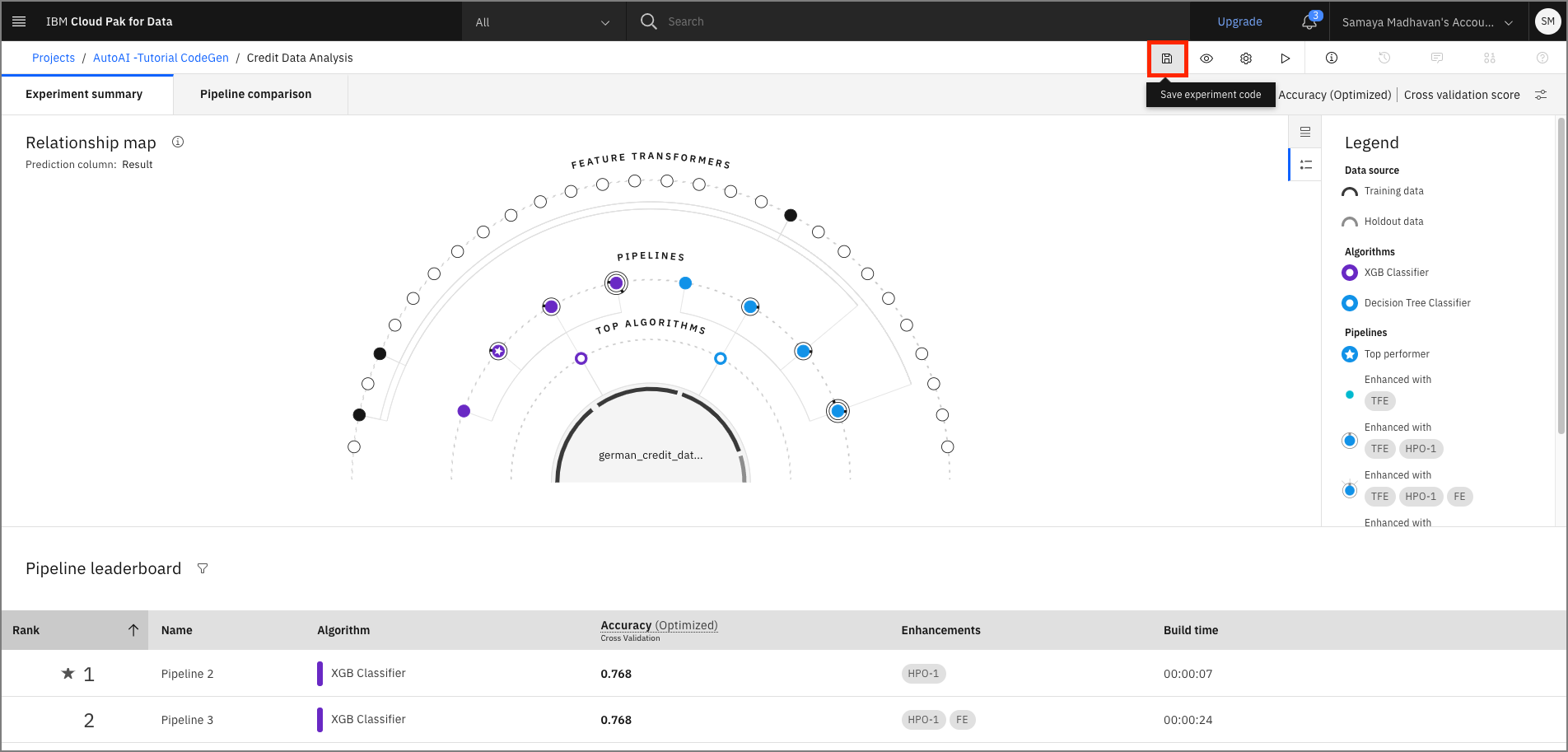The image size is (1568, 752).
Task: Click XGB Classifier legend swatch
Action: click(x=1350, y=273)
